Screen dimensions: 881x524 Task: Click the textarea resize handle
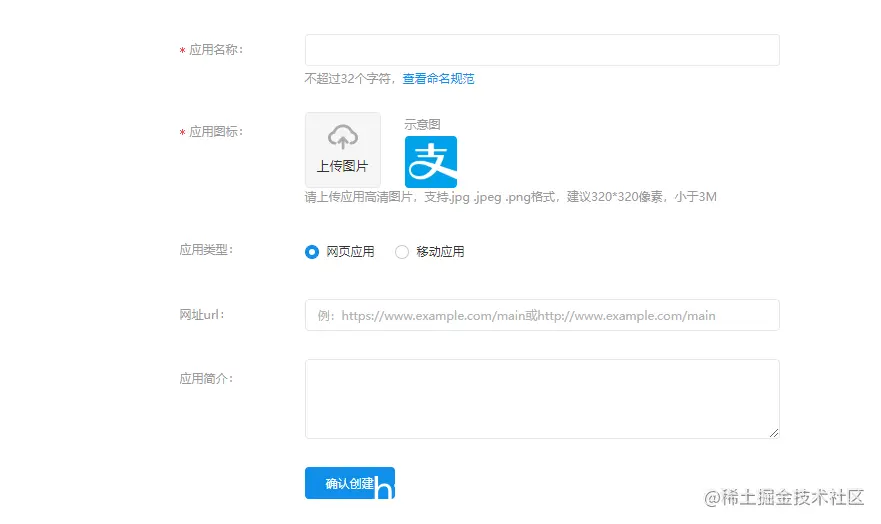pyautogui.click(x=774, y=432)
